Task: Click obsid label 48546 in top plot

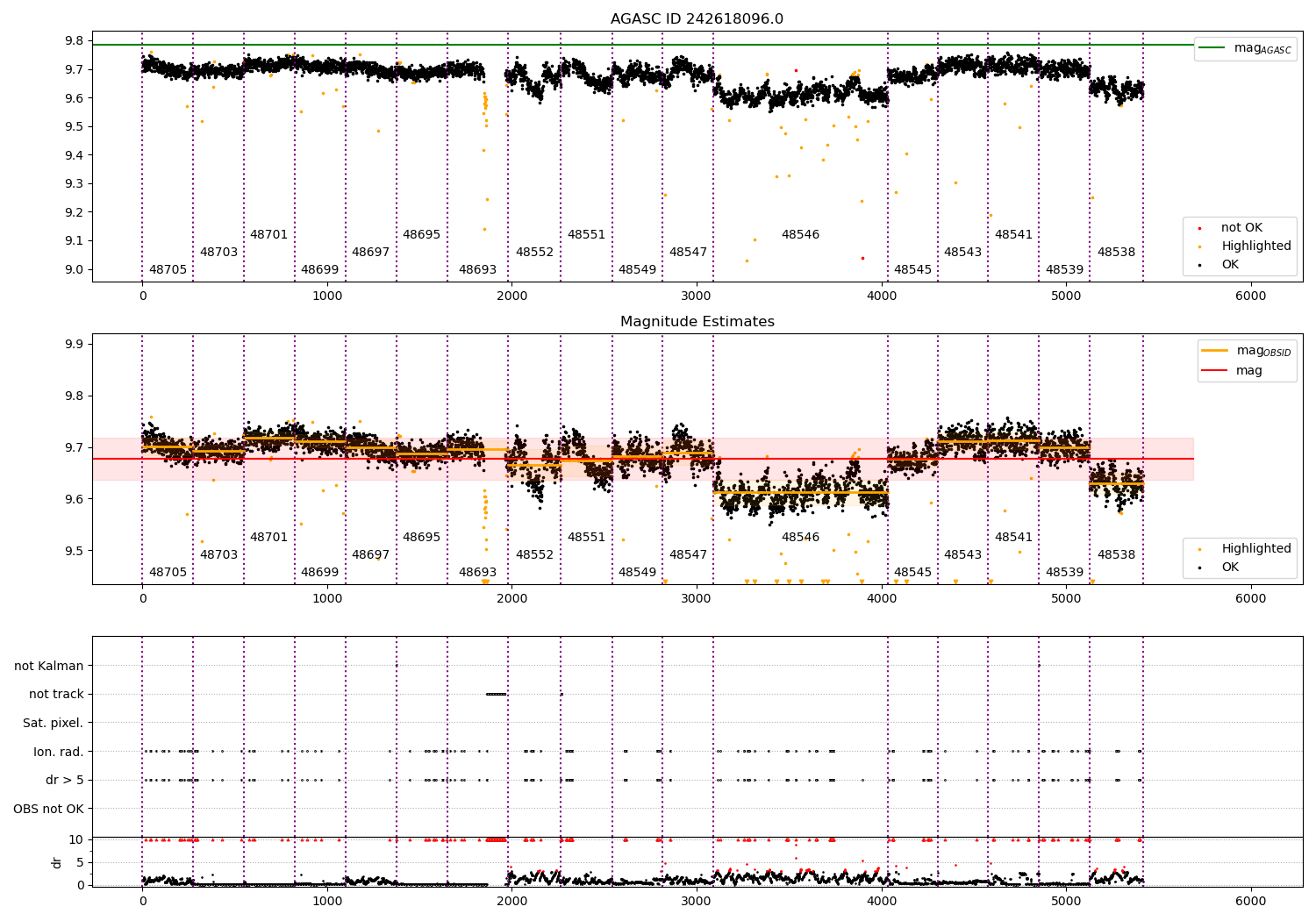Action: click(800, 234)
